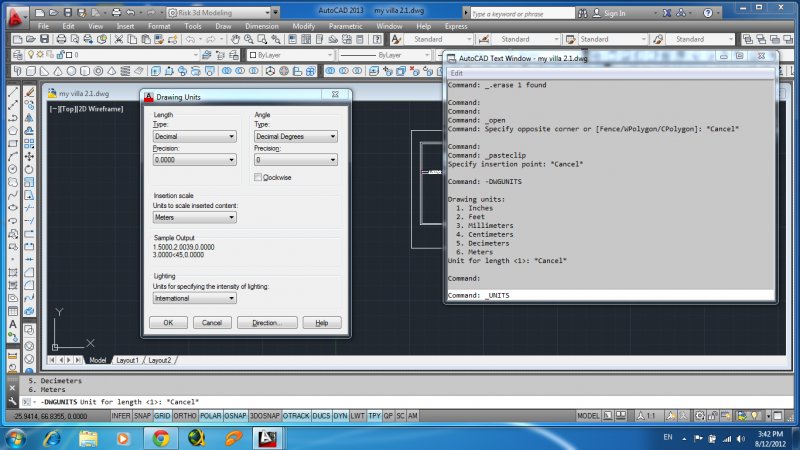The height and width of the screenshot is (450, 800).
Task: Open Insertion scale dropdown showing Meters
Action: [194, 217]
